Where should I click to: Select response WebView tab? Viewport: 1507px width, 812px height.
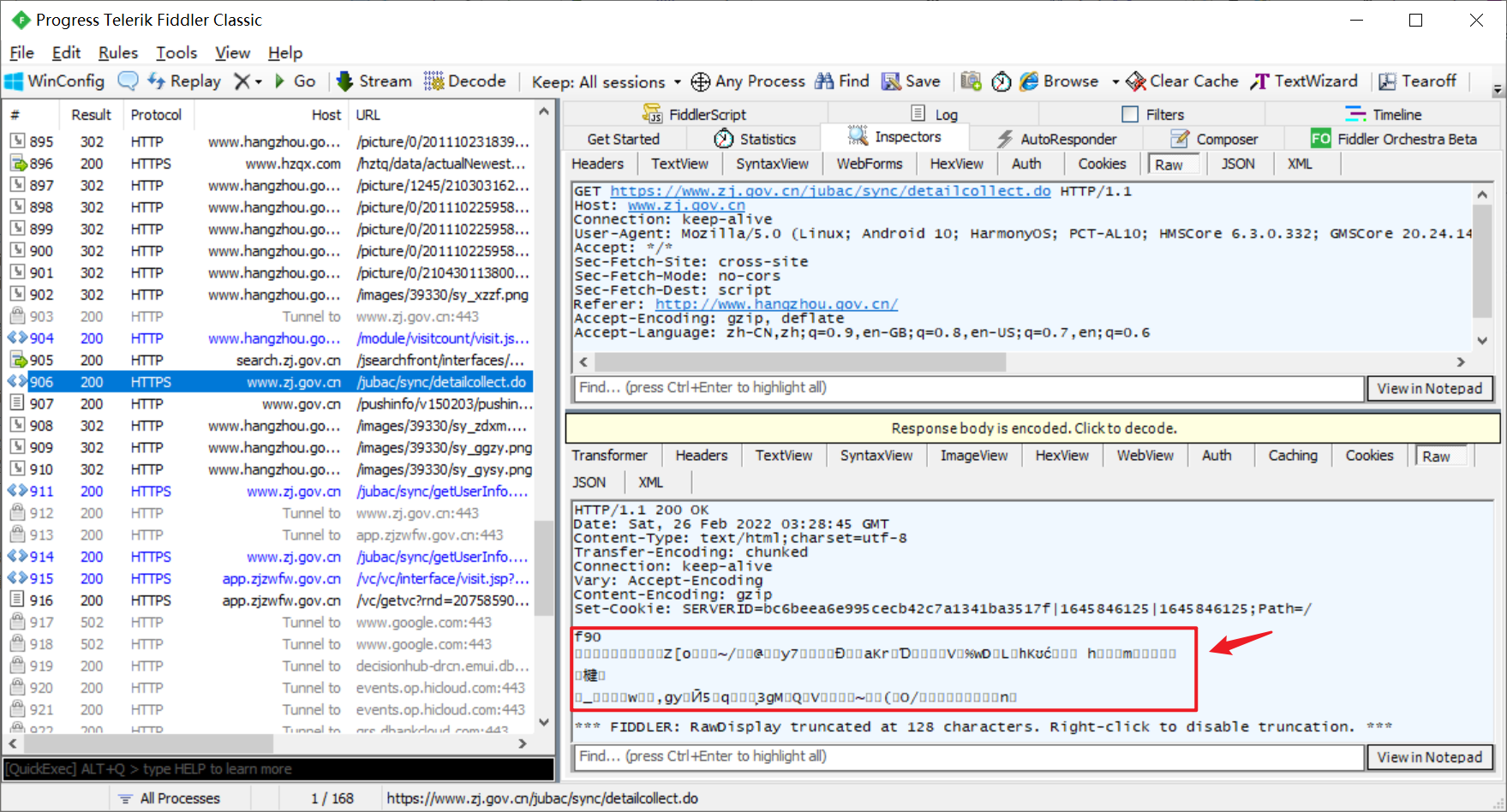tap(1145, 456)
